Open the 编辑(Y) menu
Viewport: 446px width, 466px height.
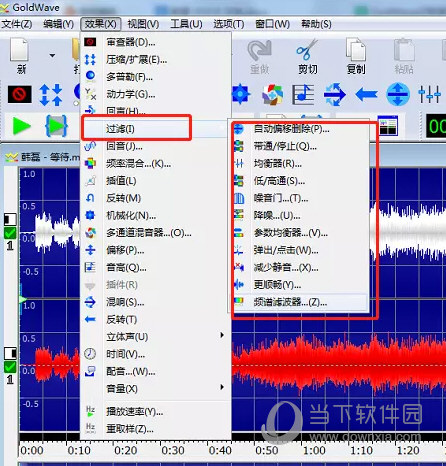(58, 24)
